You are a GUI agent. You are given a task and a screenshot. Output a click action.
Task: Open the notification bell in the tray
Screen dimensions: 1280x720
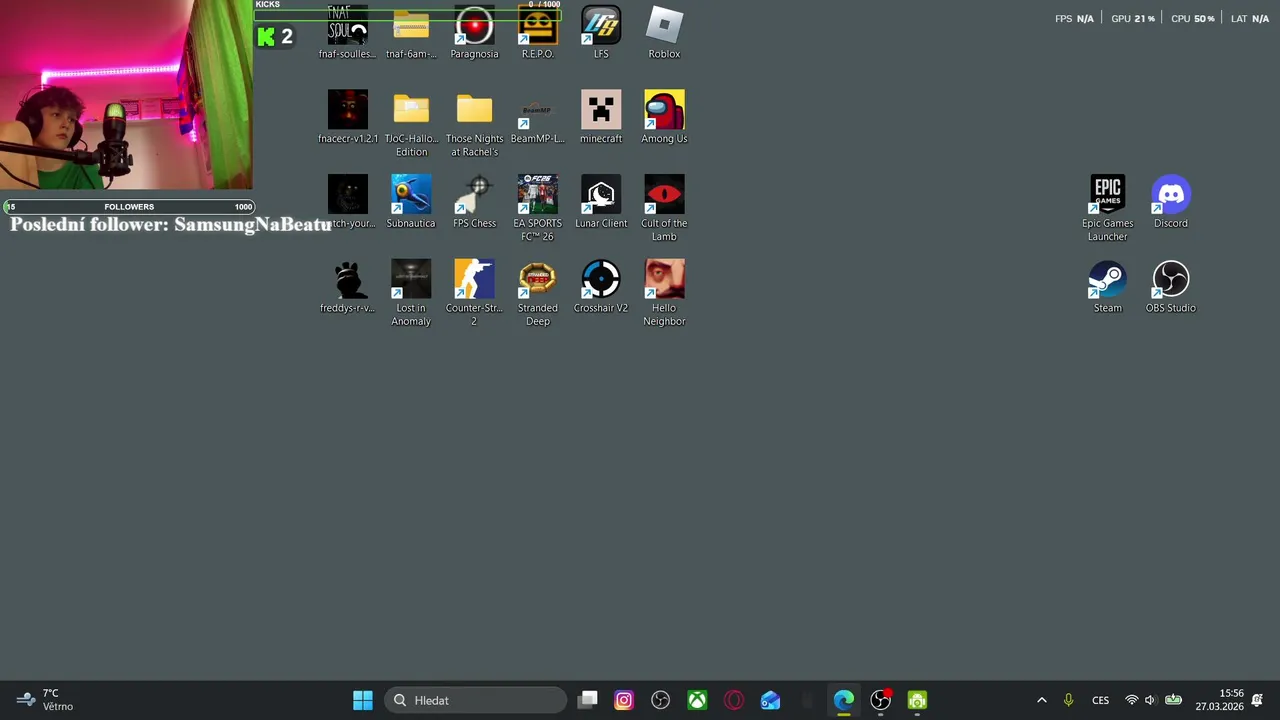point(1257,700)
